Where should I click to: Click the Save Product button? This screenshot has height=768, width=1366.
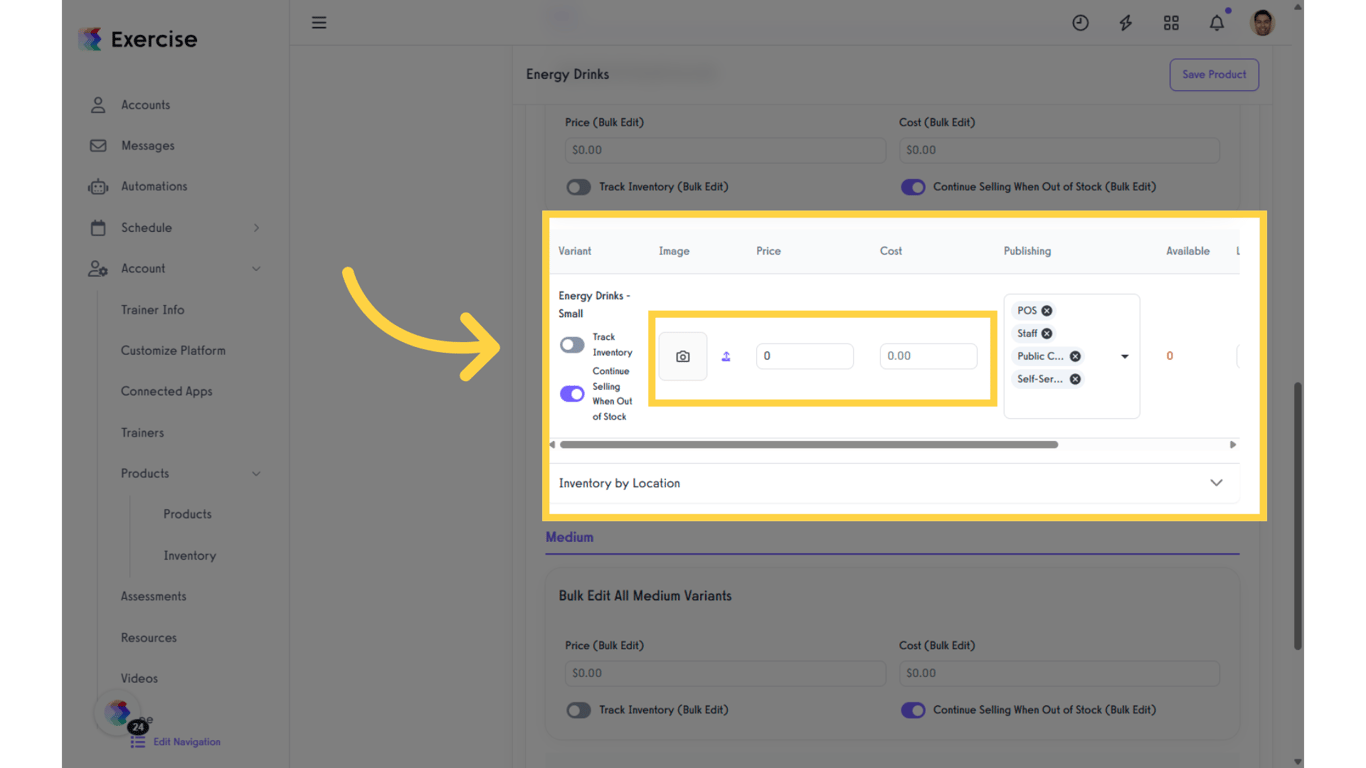pos(1213,74)
